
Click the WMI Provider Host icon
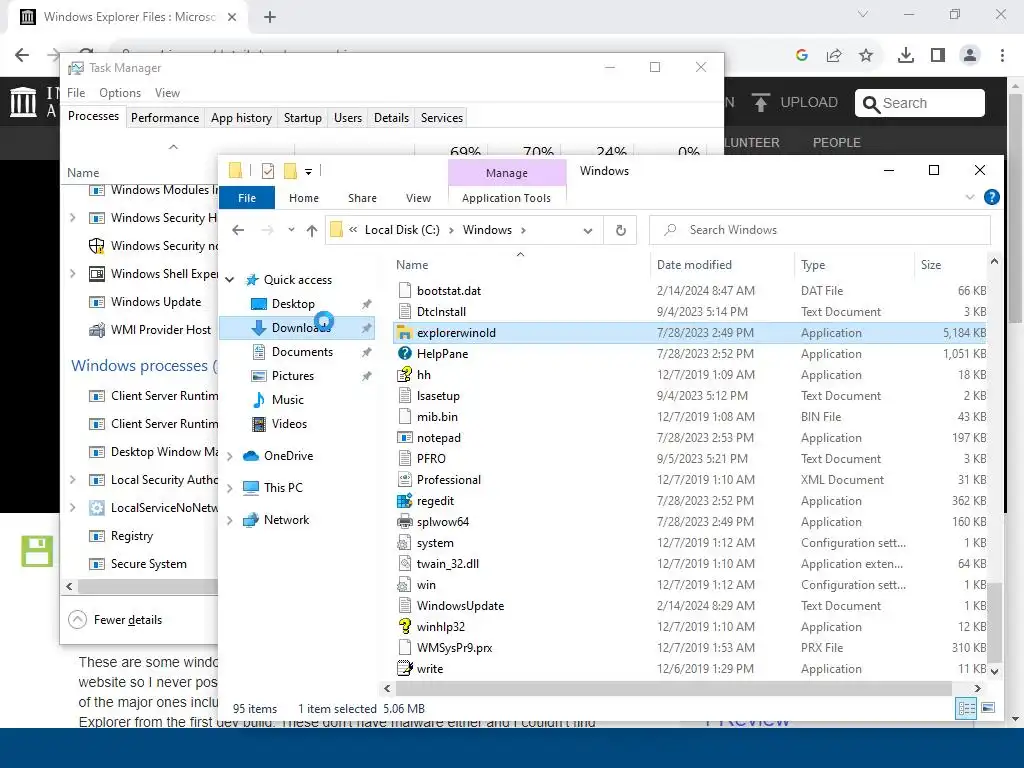(x=97, y=330)
